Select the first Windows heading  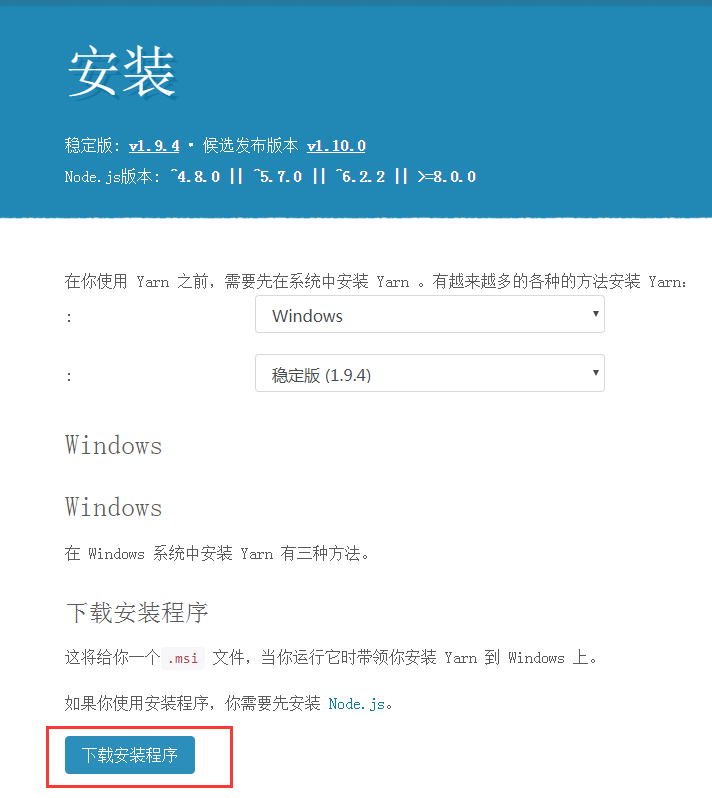[113, 445]
